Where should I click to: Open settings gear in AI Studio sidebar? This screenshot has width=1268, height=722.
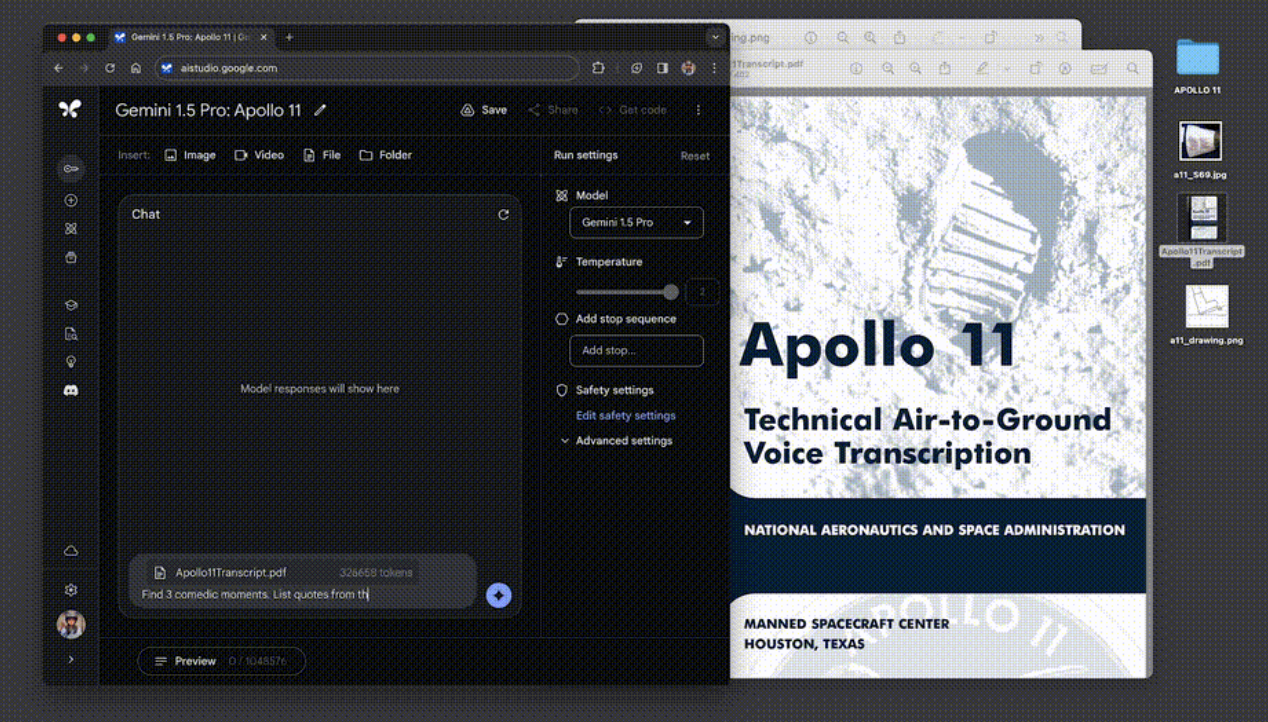tap(71, 590)
